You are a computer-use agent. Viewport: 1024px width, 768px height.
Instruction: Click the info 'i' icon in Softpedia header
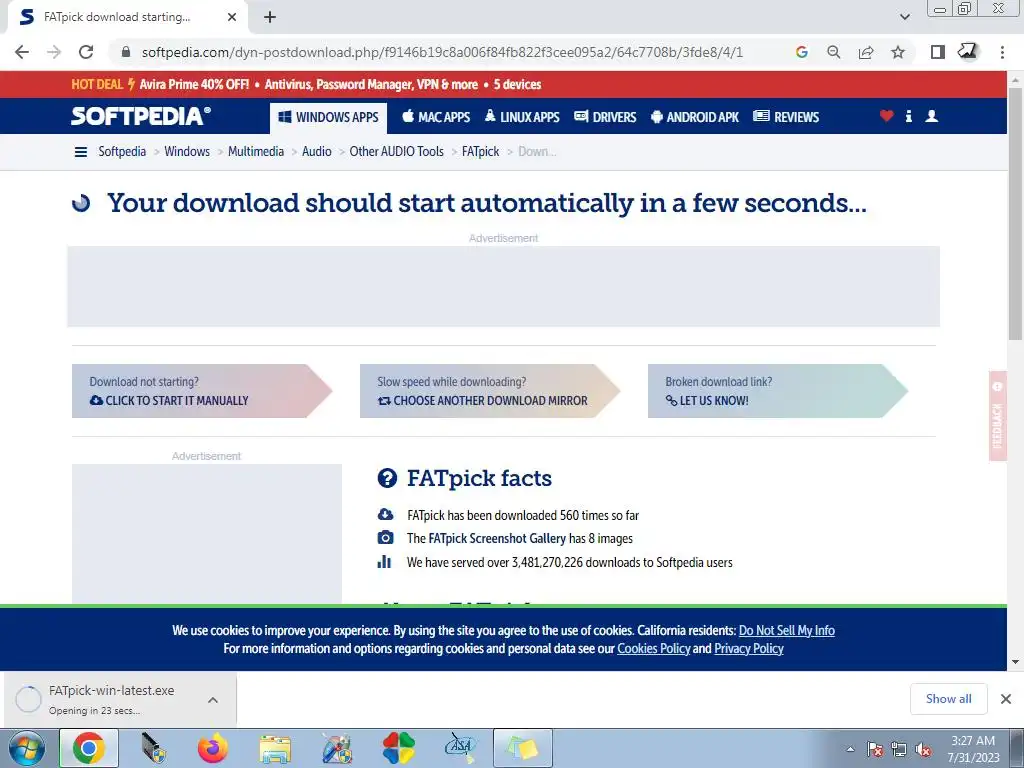(x=908, y=116)
